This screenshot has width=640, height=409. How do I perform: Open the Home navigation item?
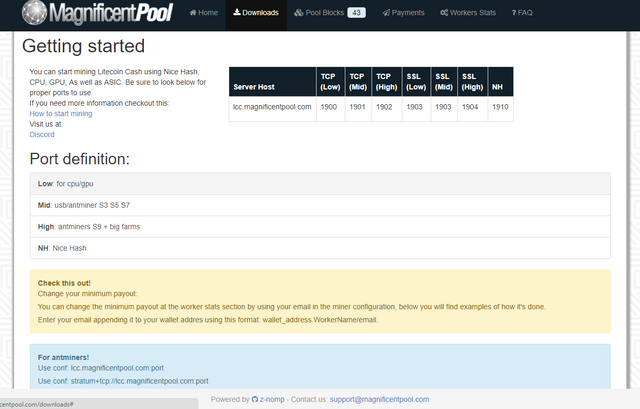(x=204, y=13)
